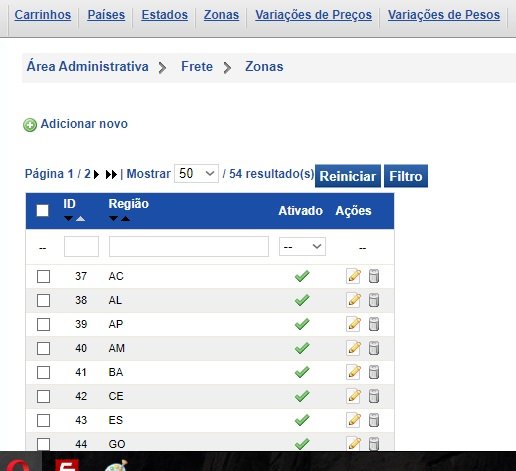This screenshot has height=471, width=516.
Task: Click the Zonas breadcrumb
Action: (264, 67)
